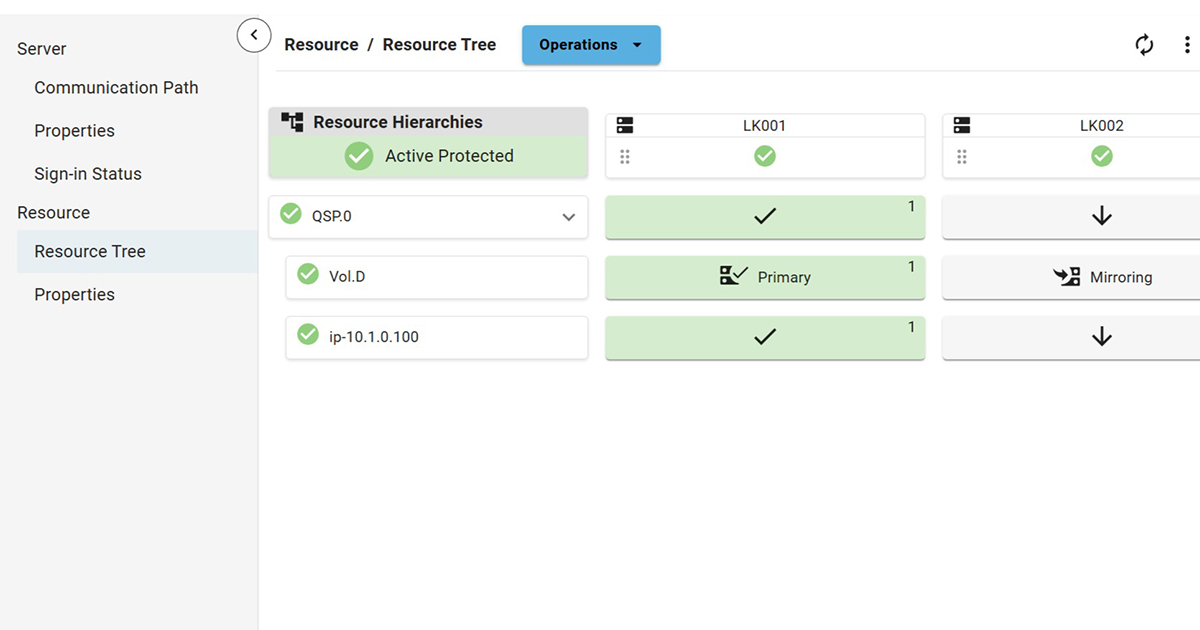The image size is (1200, 630).
Task: Click the refresh icon in the header
Action: tap(1144, 45)
